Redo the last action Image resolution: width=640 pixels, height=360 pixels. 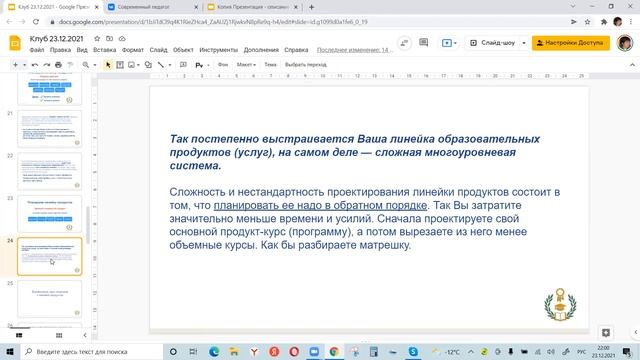(x=47, y=65)
